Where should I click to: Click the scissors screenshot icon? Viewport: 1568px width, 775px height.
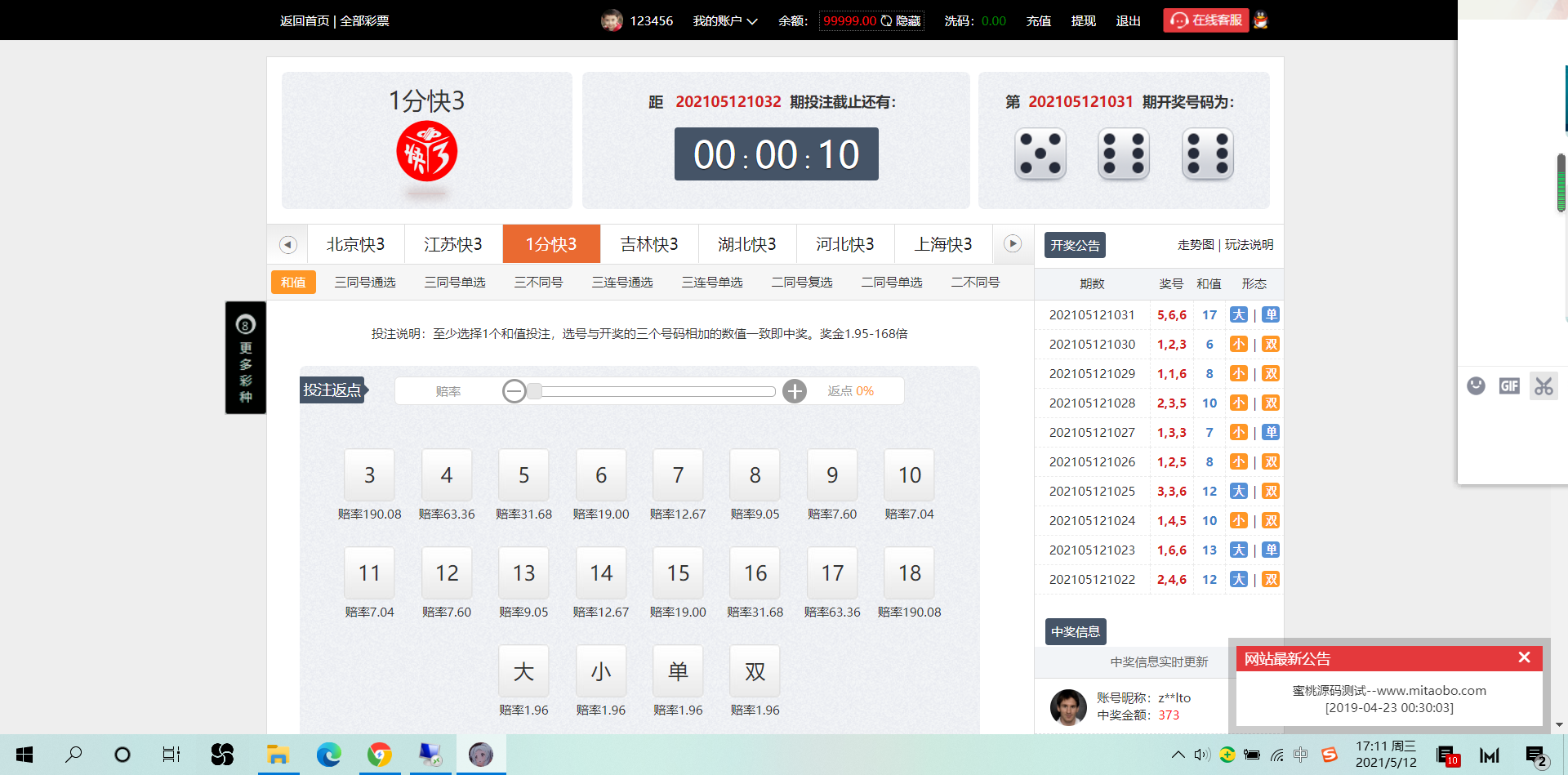(x=1543, y=386)
